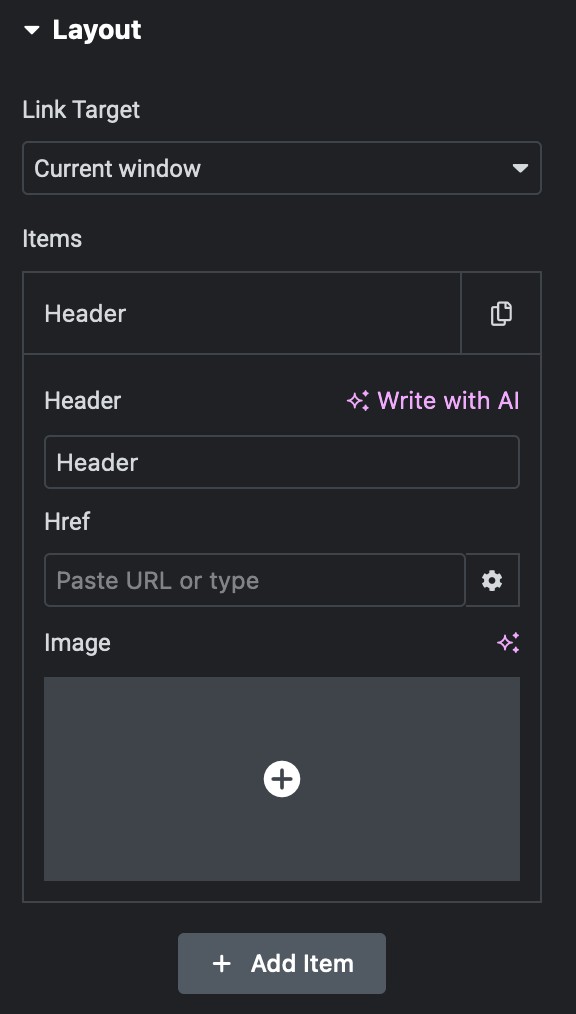
Task: Click the Paste URL or type field
Action: tap(255, 580)
